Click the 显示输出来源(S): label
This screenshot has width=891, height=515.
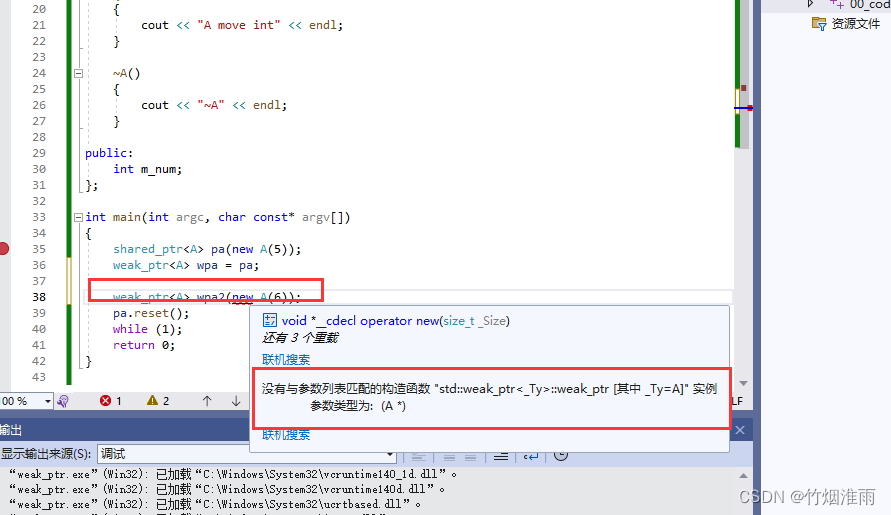coord(46,454)
